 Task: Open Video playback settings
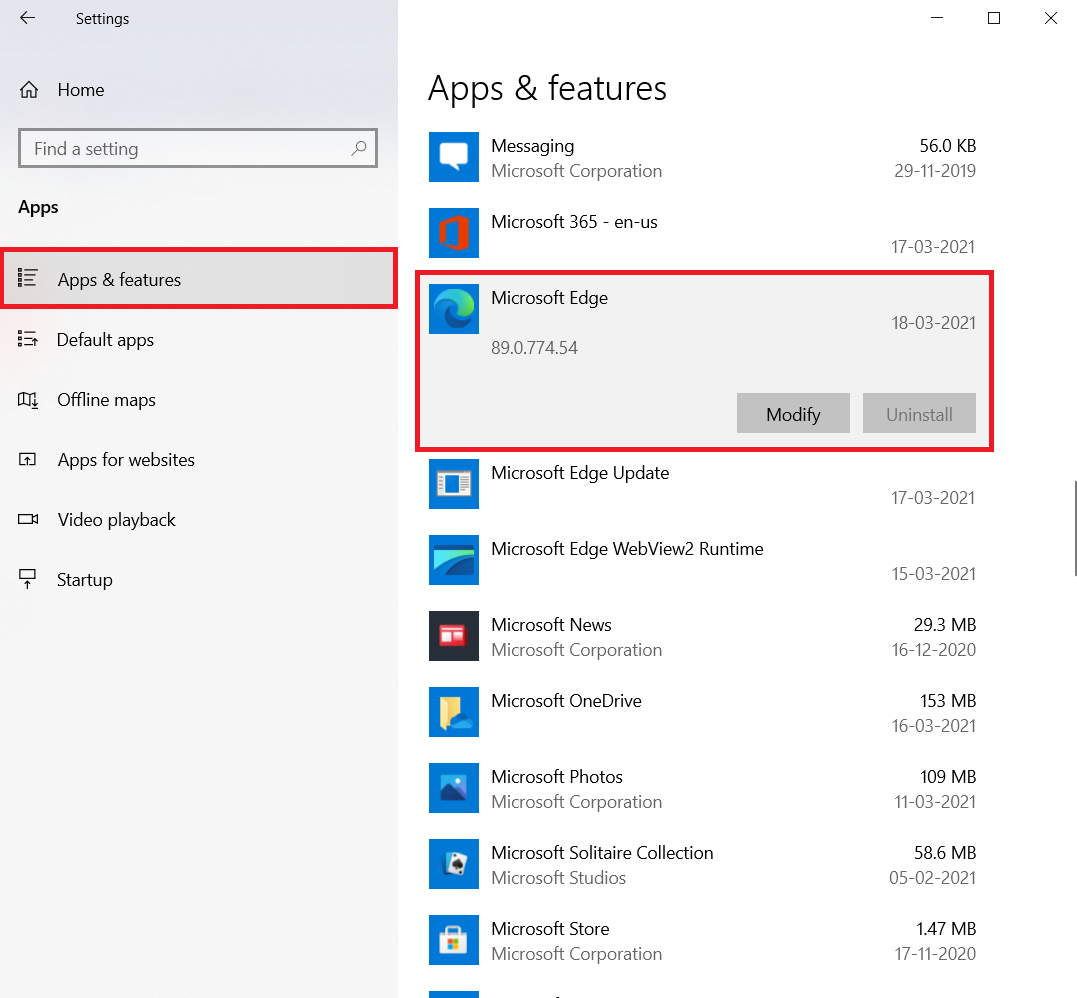click(x=199, y=519)
